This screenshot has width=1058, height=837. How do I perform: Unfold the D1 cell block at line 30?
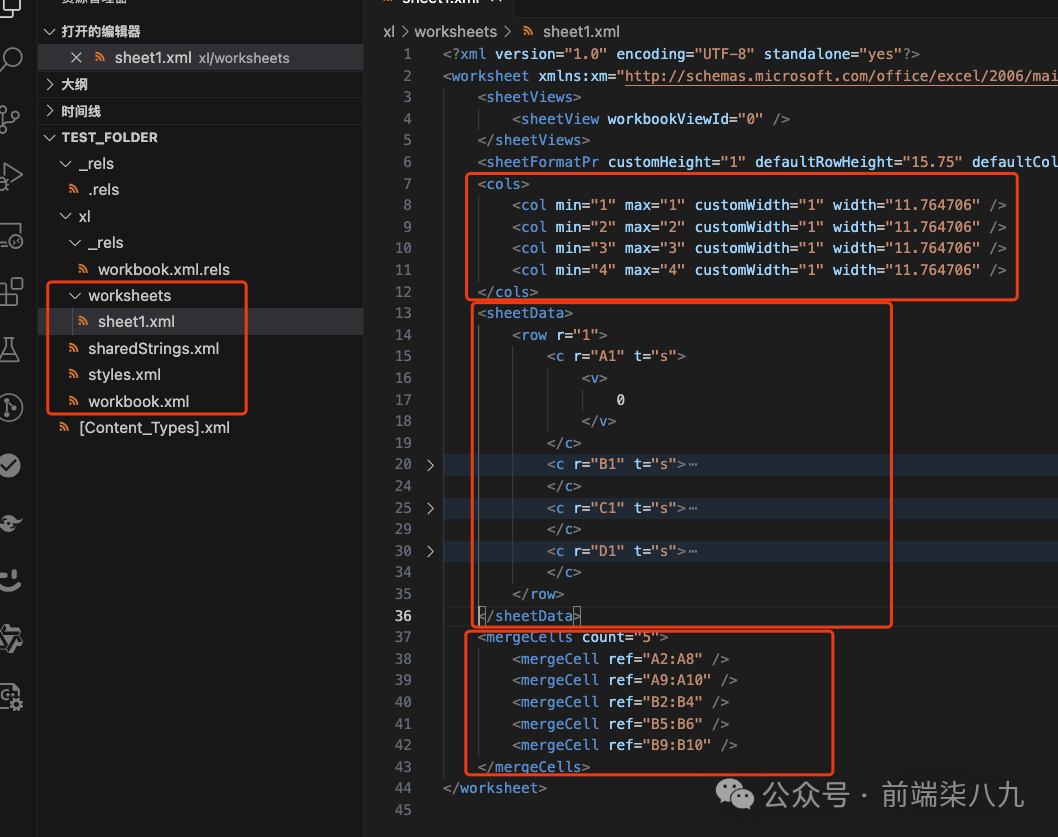click(x=430, y=551)
